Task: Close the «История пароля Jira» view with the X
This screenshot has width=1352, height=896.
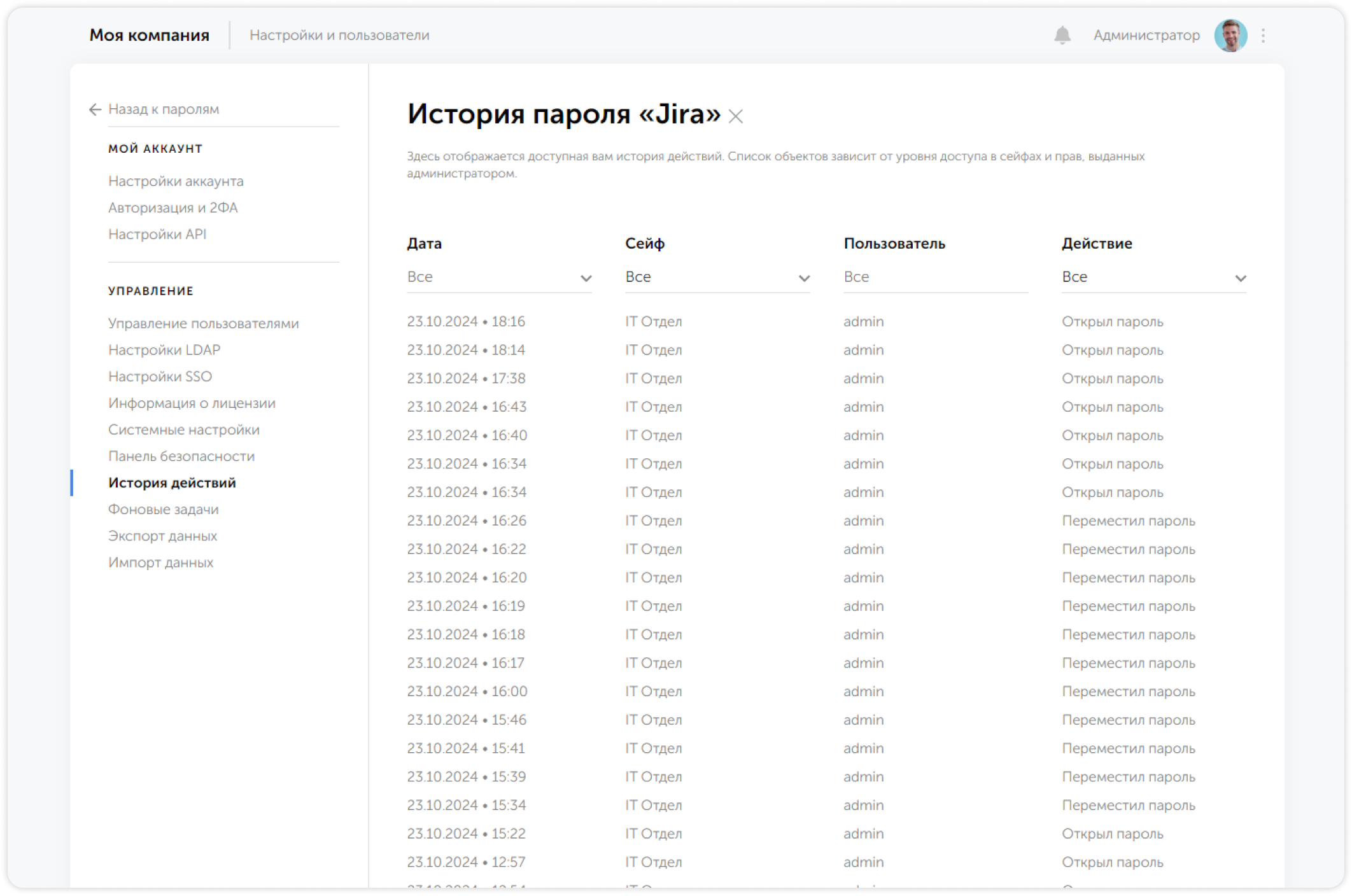Action: (736, 116)
